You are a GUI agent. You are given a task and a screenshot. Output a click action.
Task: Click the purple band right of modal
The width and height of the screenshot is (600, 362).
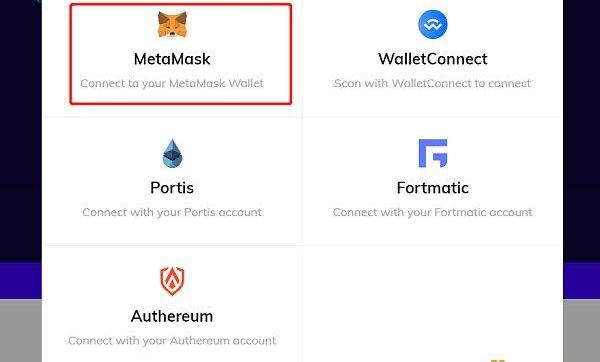click(x=581, y=280)
